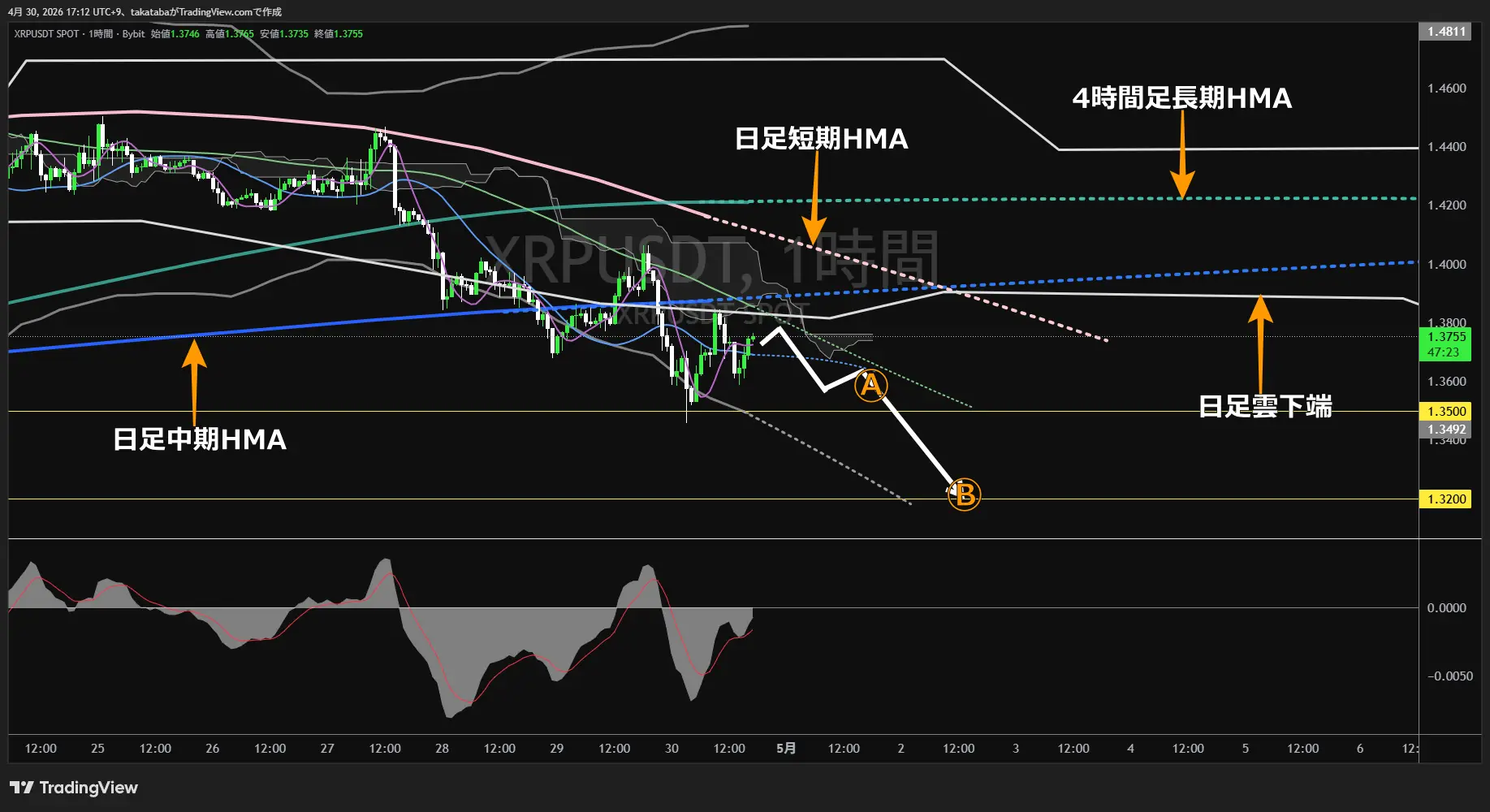Select the 日足中期HMA annotation text

coord(200,440)
